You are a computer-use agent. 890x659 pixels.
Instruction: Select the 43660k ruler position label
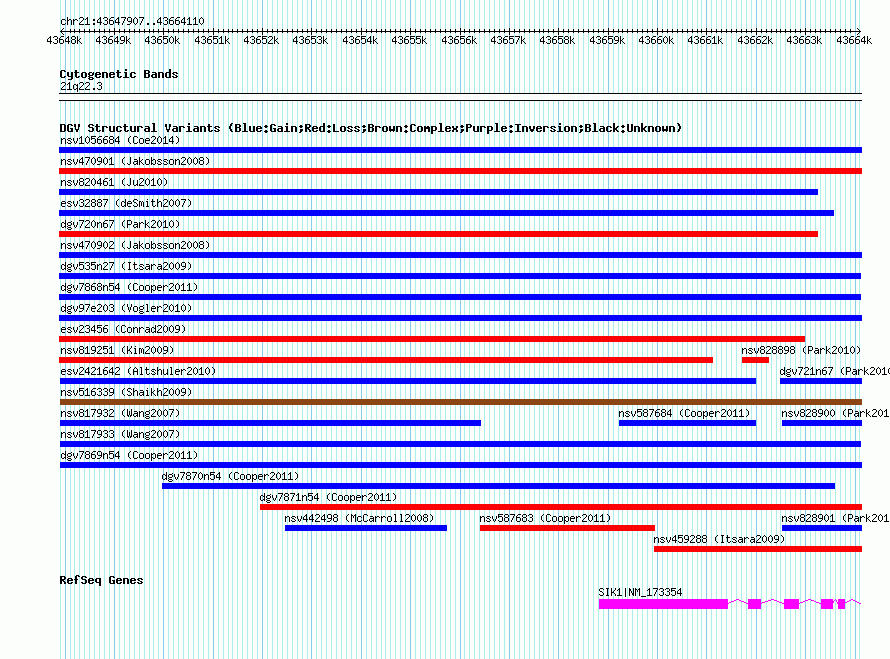pos(656,40)
